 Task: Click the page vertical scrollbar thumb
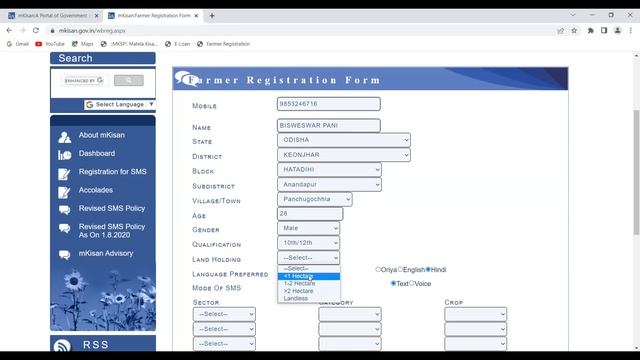(636, 172)
